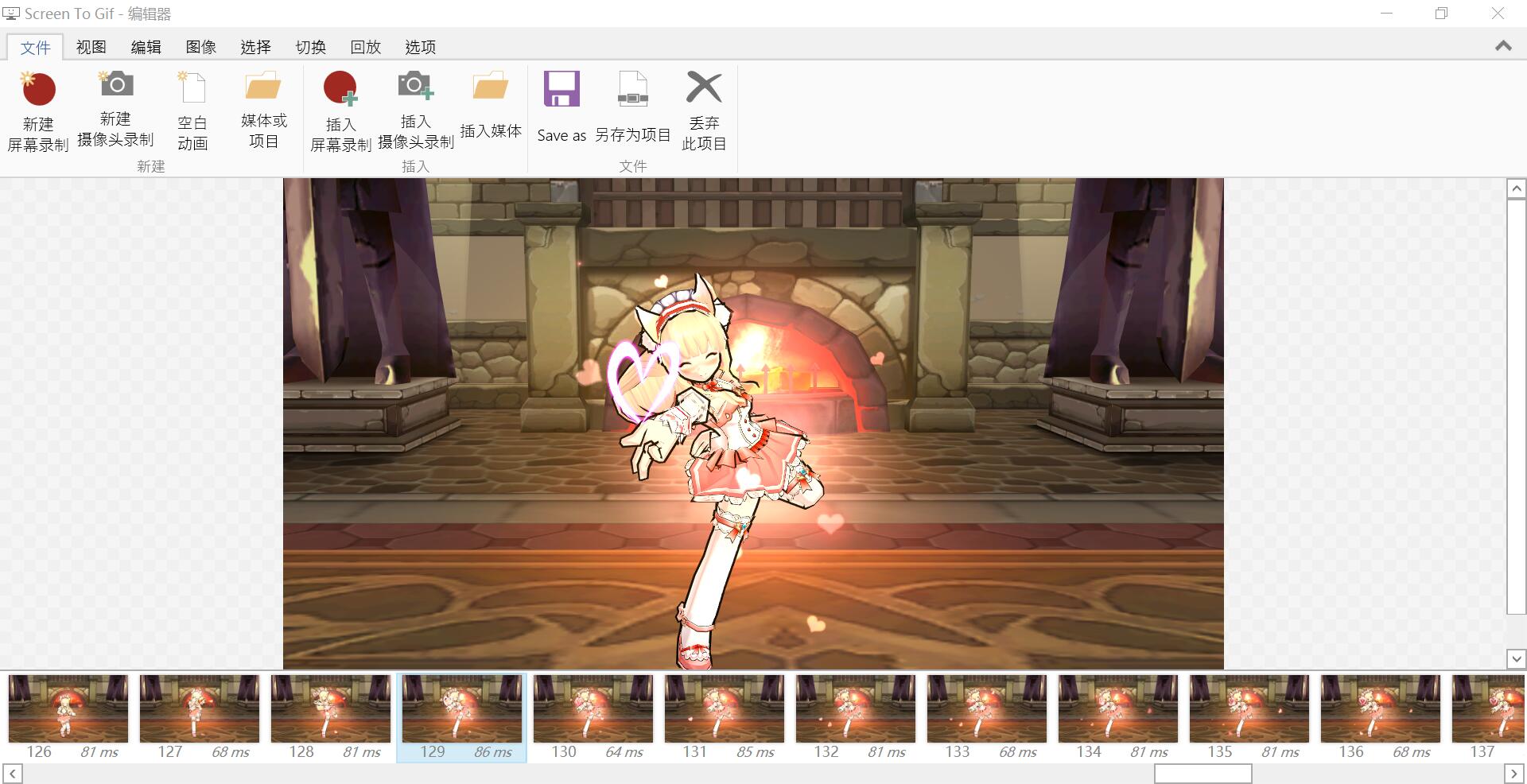Switch to the 选择 ribbon tab

[x=255, y=47]
